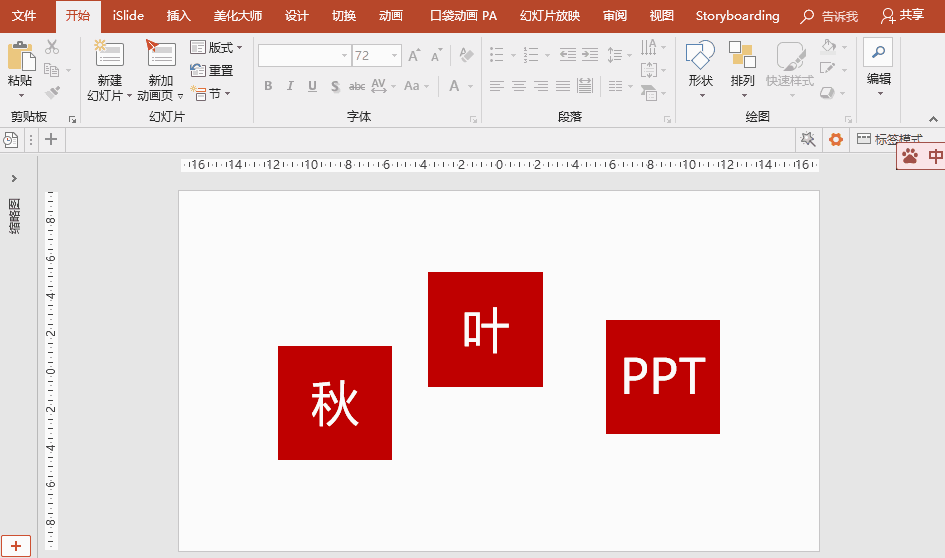This screenshot has width=945, height=558.
Task: Click the shape fill paint bucket
Action: click(x=829, y=46)
